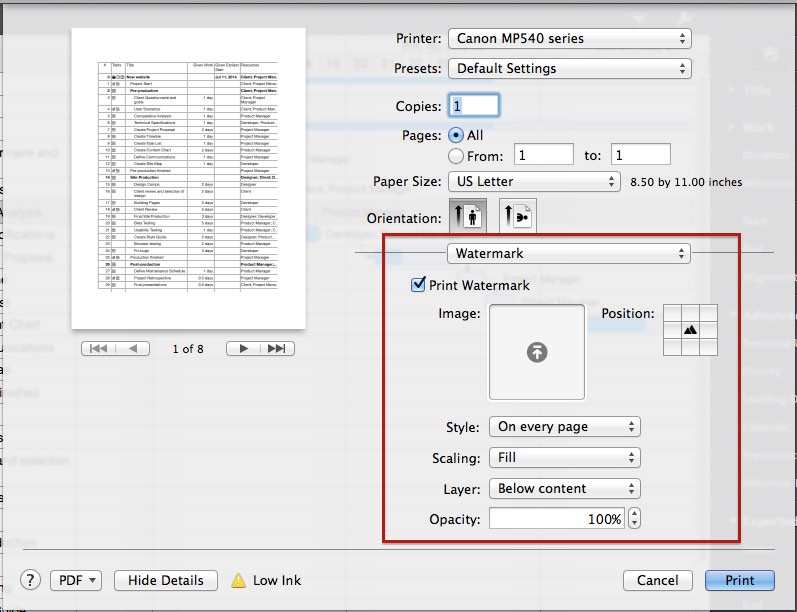Select the From pages radio button
The image size is (797, 612).
coord(456,156)
